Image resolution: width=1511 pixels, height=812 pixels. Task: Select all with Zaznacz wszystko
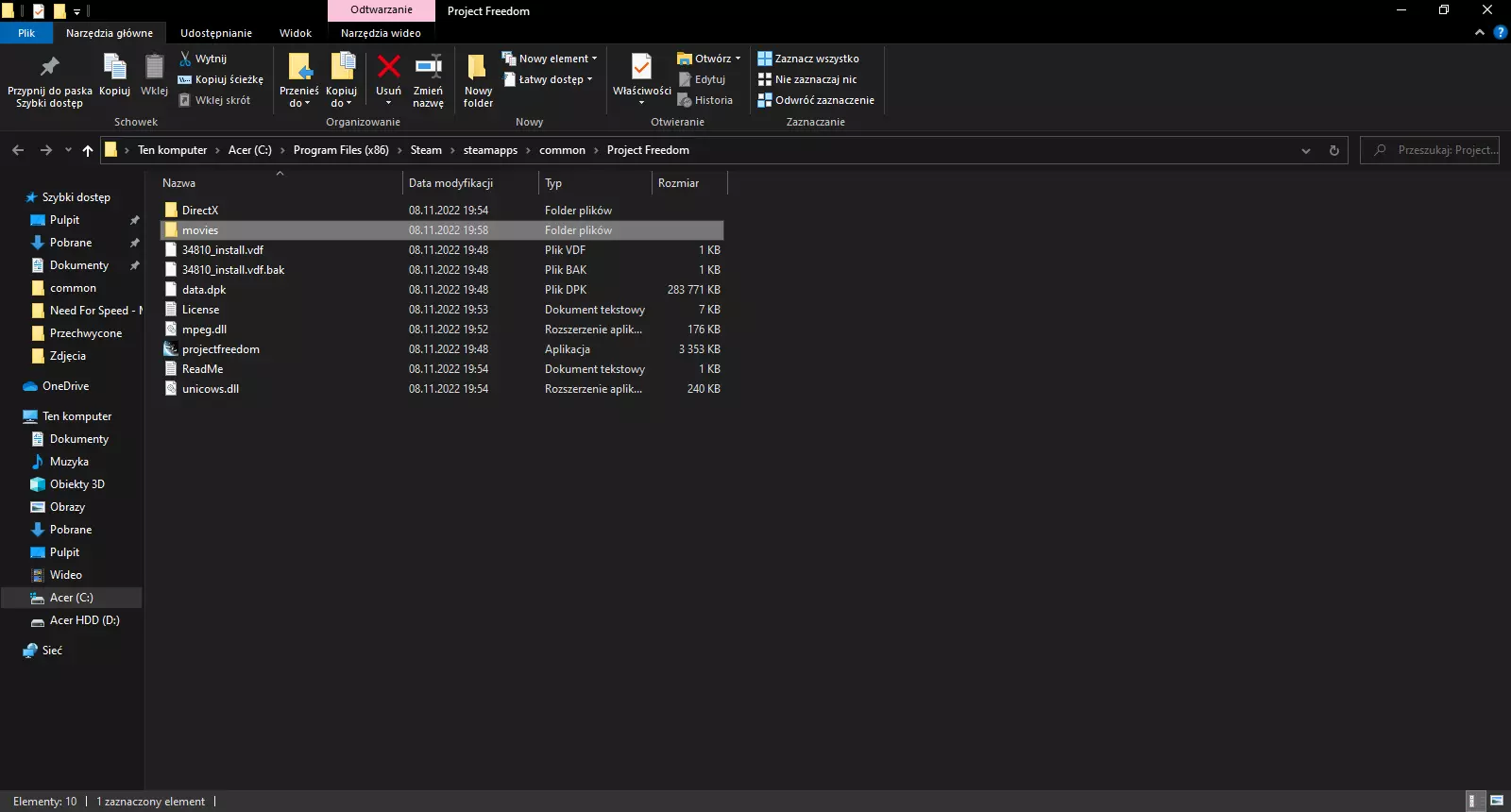(x=808, y=59)
